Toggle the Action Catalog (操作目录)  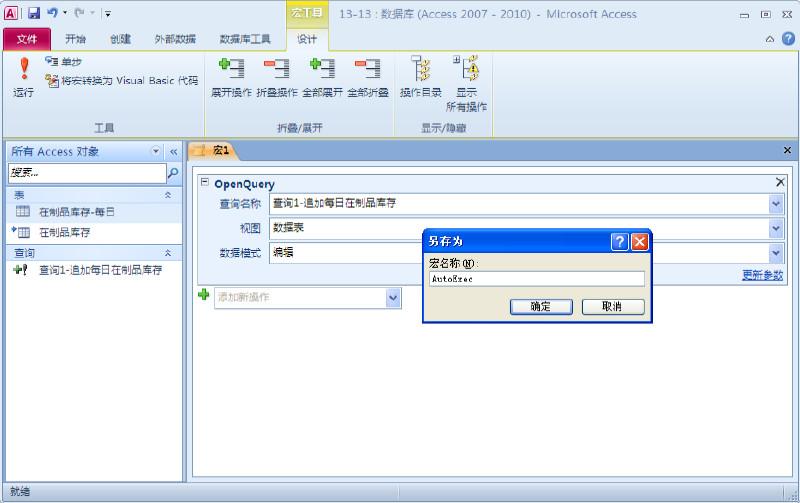420,77
